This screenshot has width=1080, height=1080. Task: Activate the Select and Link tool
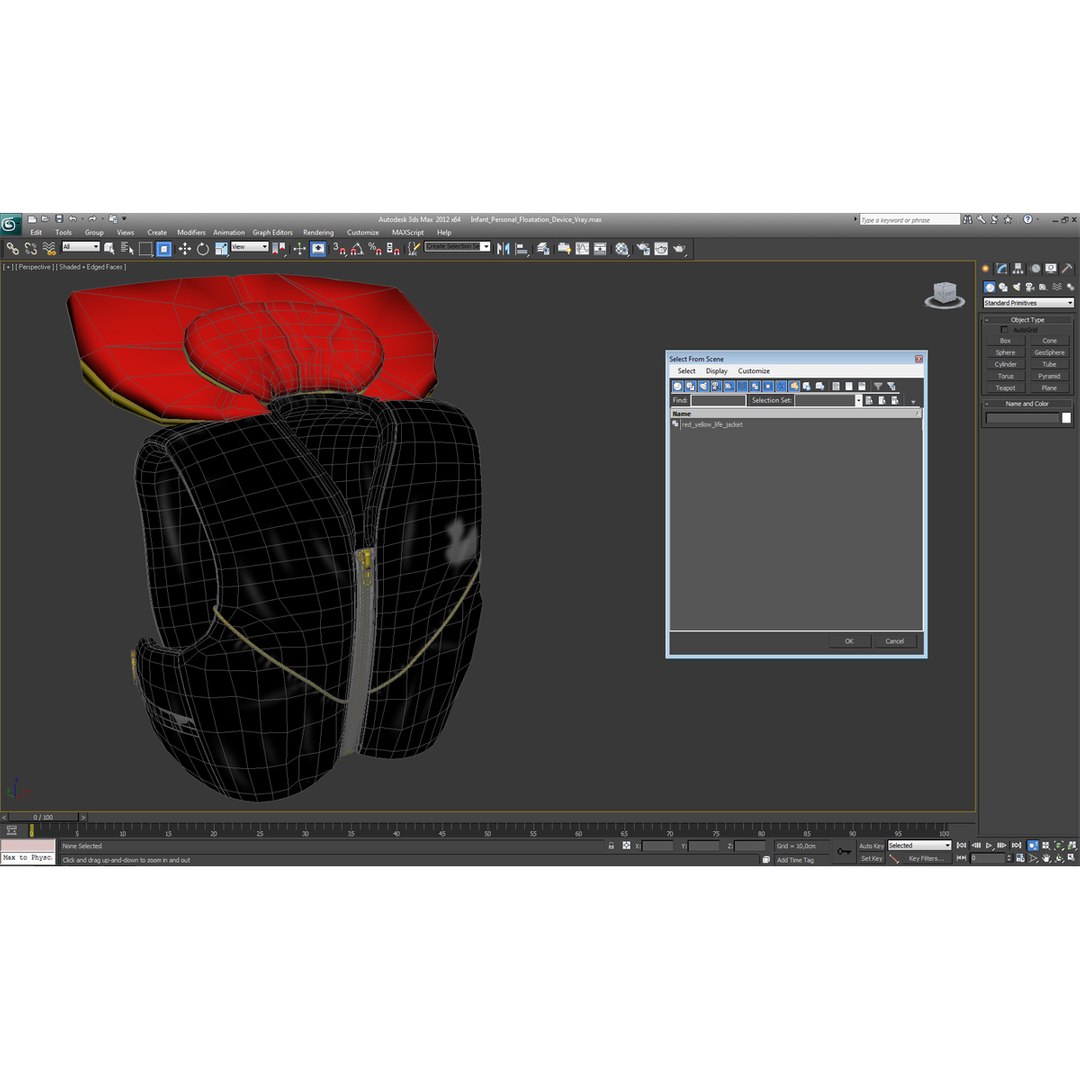(12, 249)
